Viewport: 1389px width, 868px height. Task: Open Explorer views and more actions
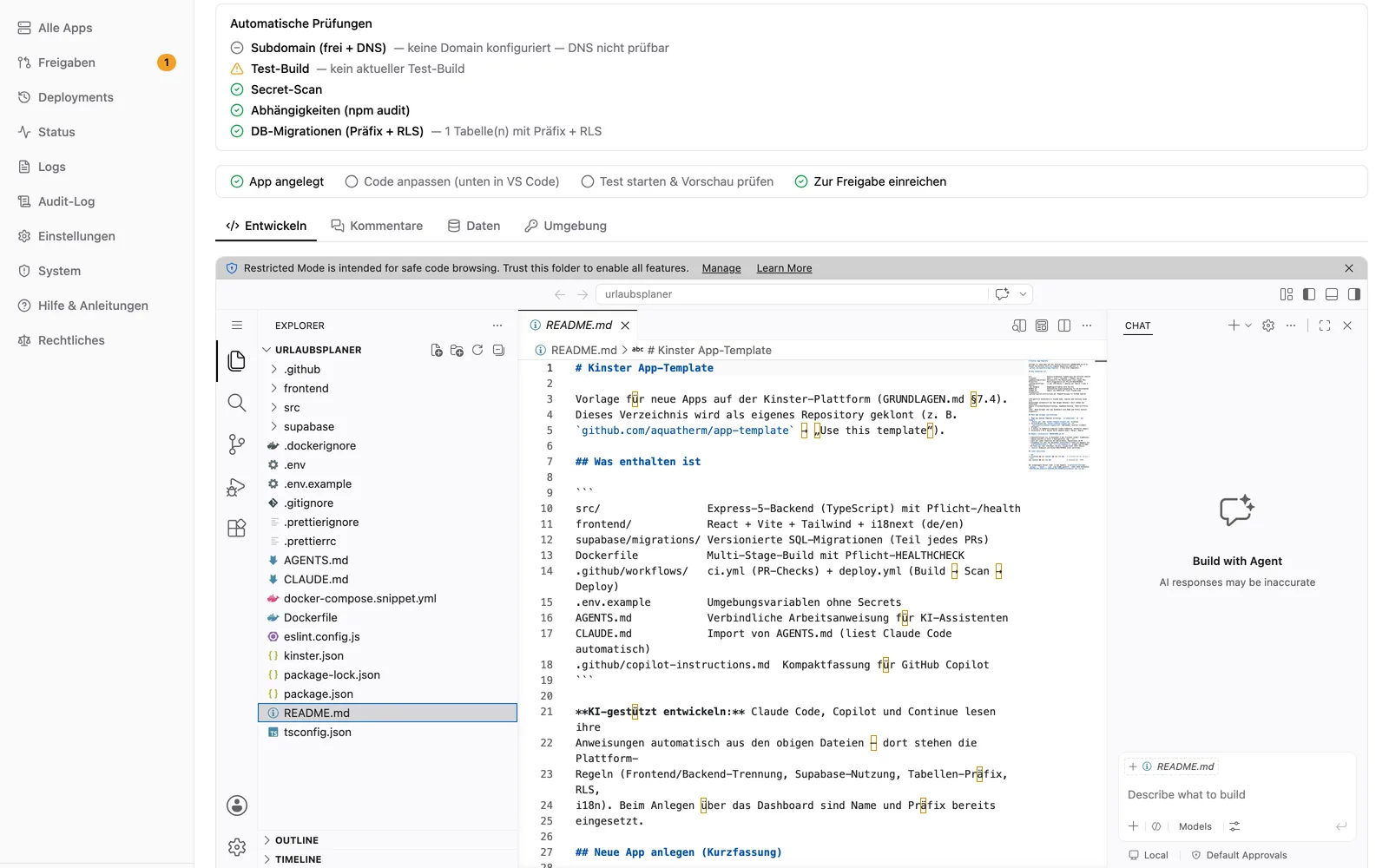(x=497, y=325)
